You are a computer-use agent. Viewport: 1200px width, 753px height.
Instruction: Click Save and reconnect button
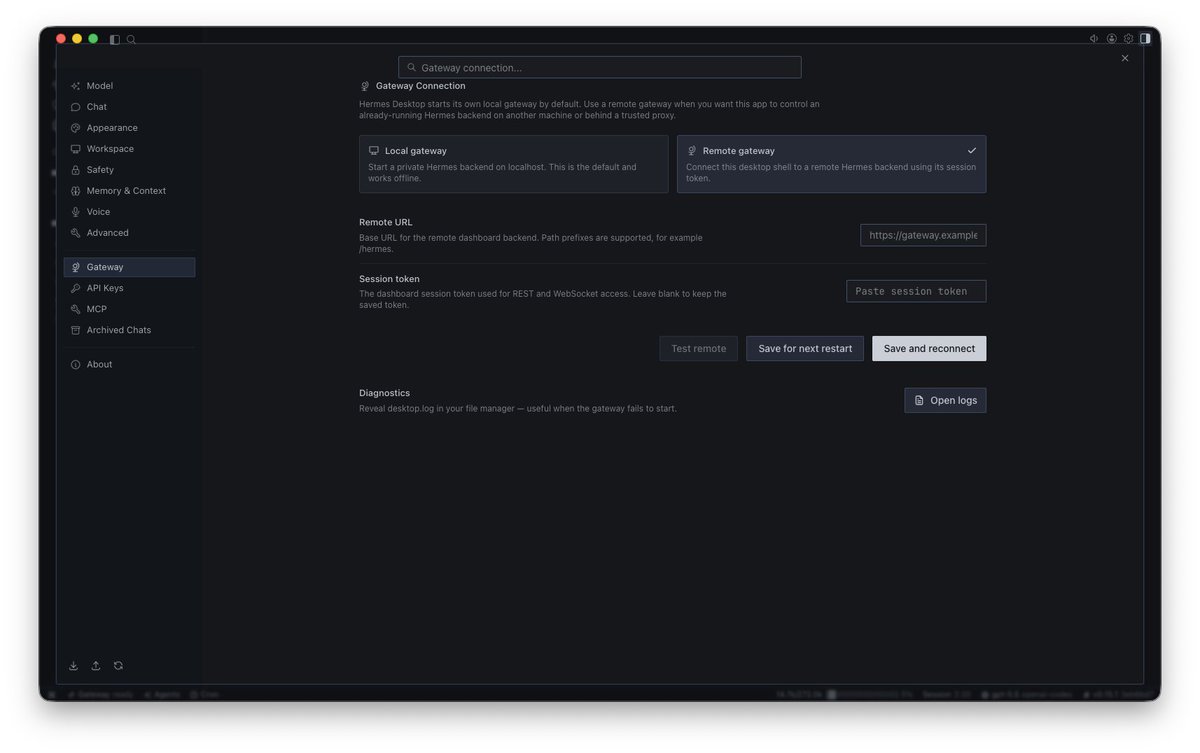click(x=929, y=348)
